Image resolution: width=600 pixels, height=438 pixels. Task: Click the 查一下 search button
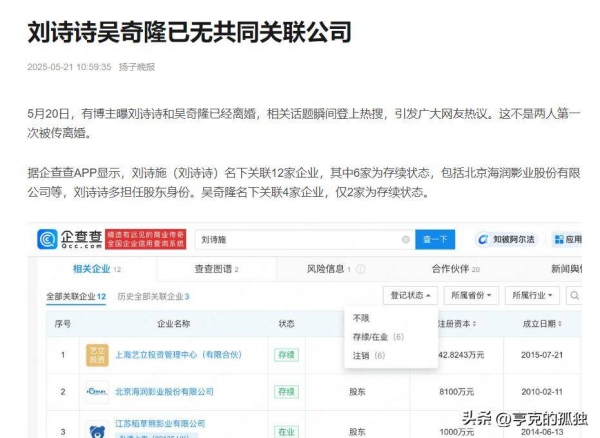(435, 239)
